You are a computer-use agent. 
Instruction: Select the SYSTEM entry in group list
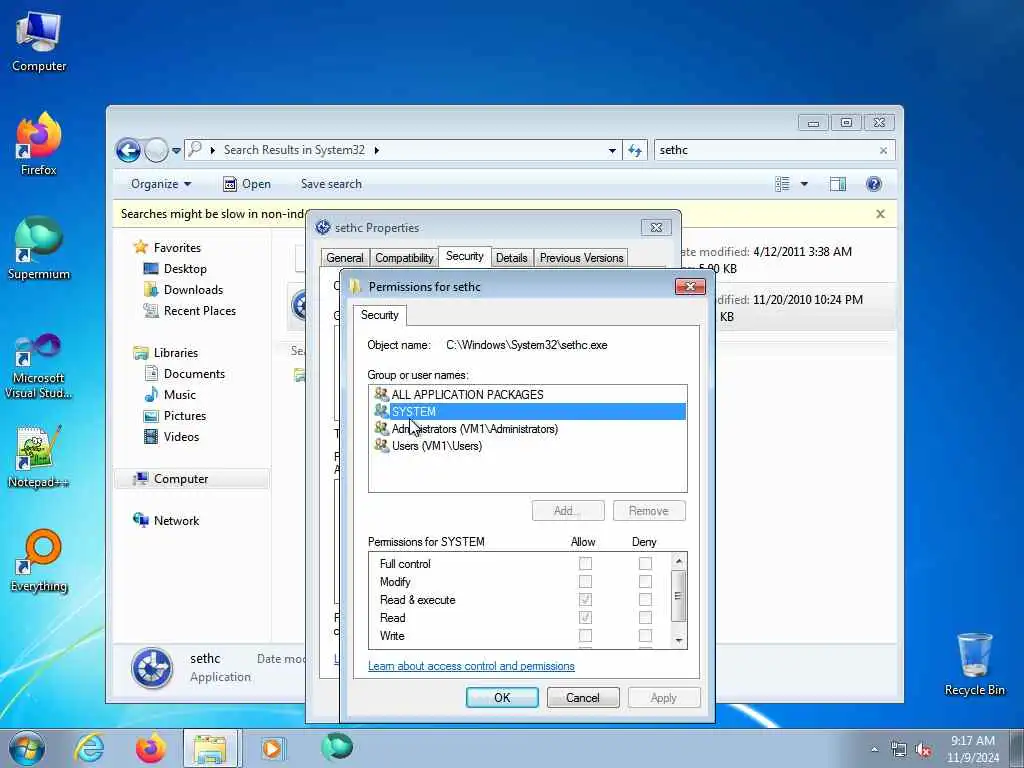point(528,411)
